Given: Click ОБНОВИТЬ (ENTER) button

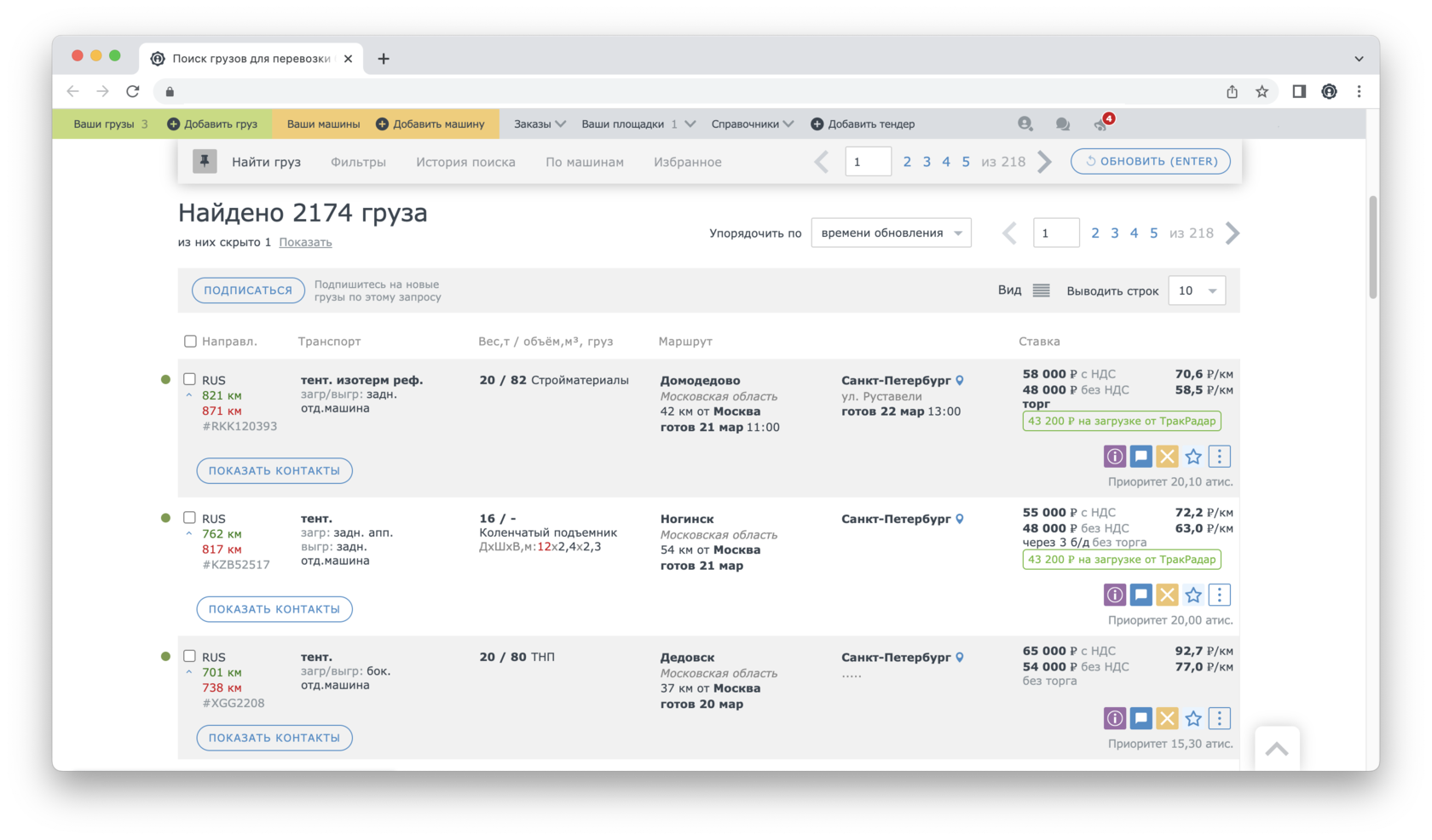Looking at the screenshot, I should click(x=1151, y=161).
